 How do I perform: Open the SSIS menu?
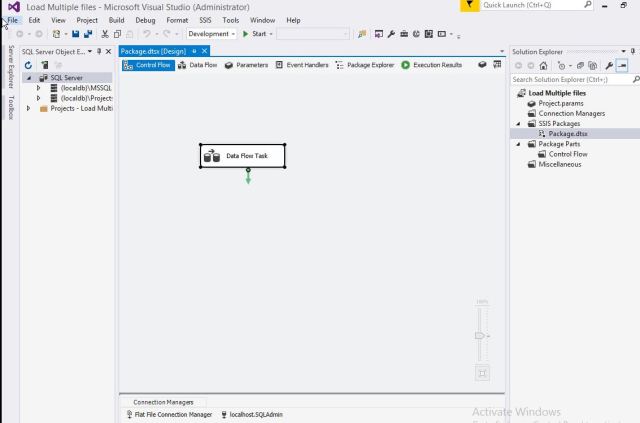204,20
